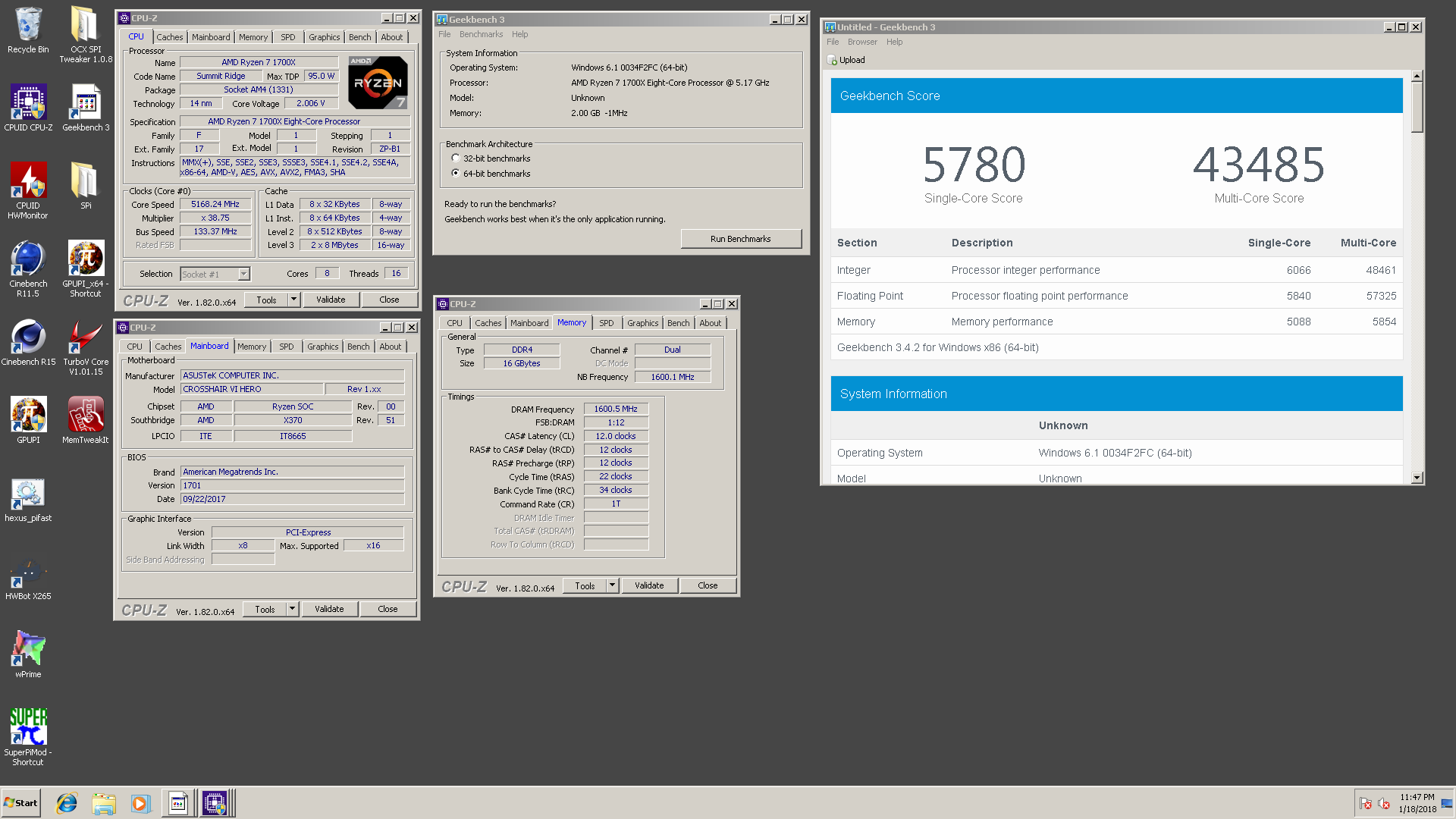The height and width of the screenshot is (819, 1456).
Task: Click the Core Speed 5168.24 MHz field
Action: 215,205
